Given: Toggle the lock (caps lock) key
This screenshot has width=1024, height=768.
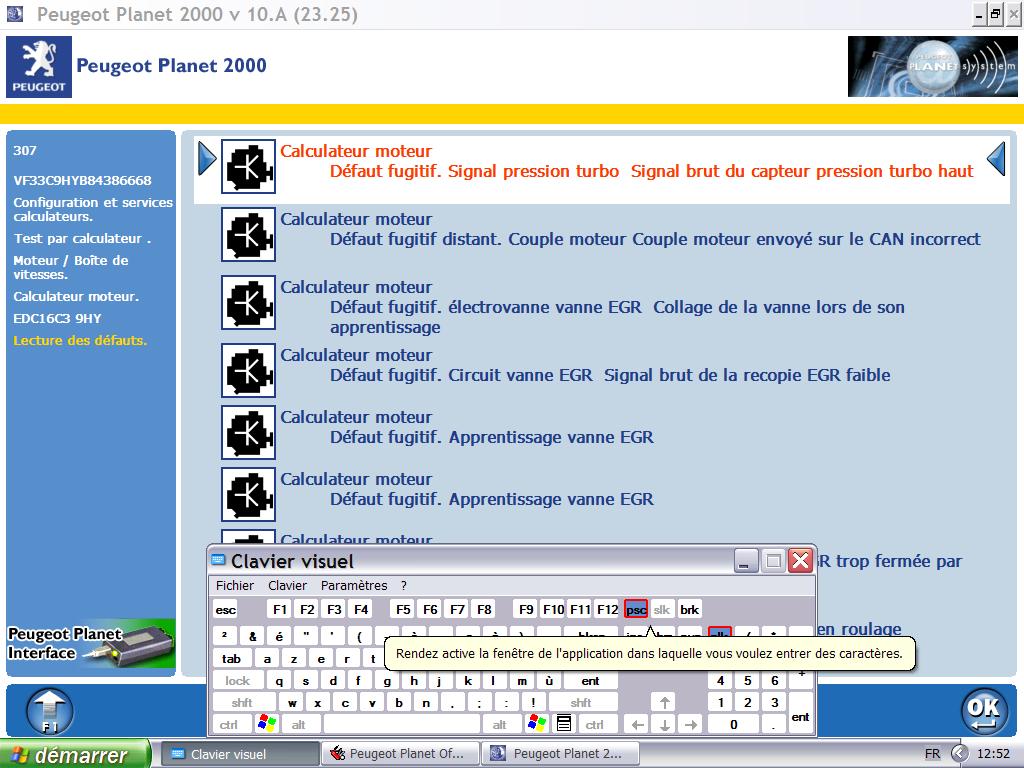Looking at the screenshot, I should [238, 681].
